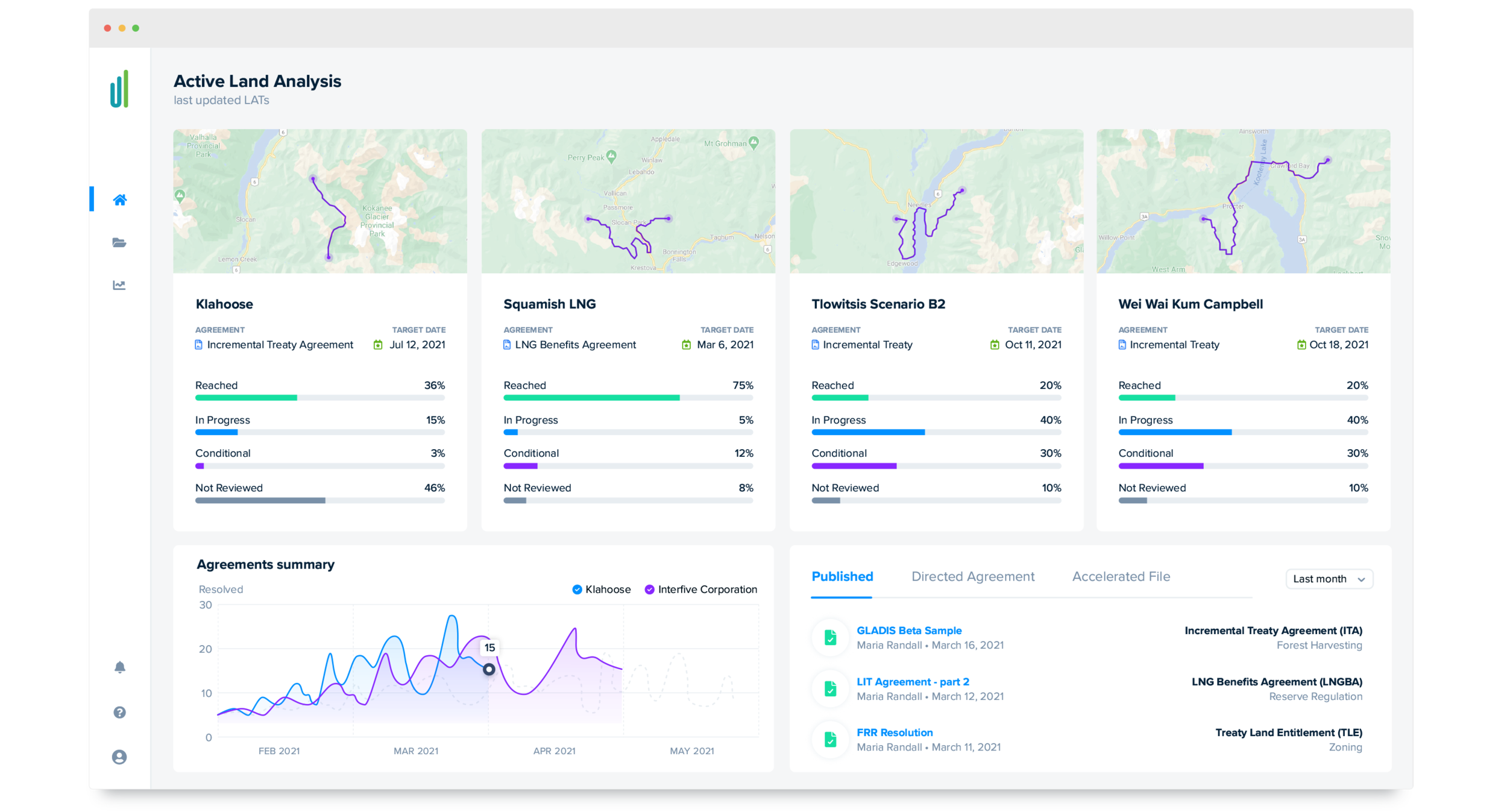Switch to the Accelerated File tab
The width and height of the screenshot is (1507, 812).
coord(1121,576)
